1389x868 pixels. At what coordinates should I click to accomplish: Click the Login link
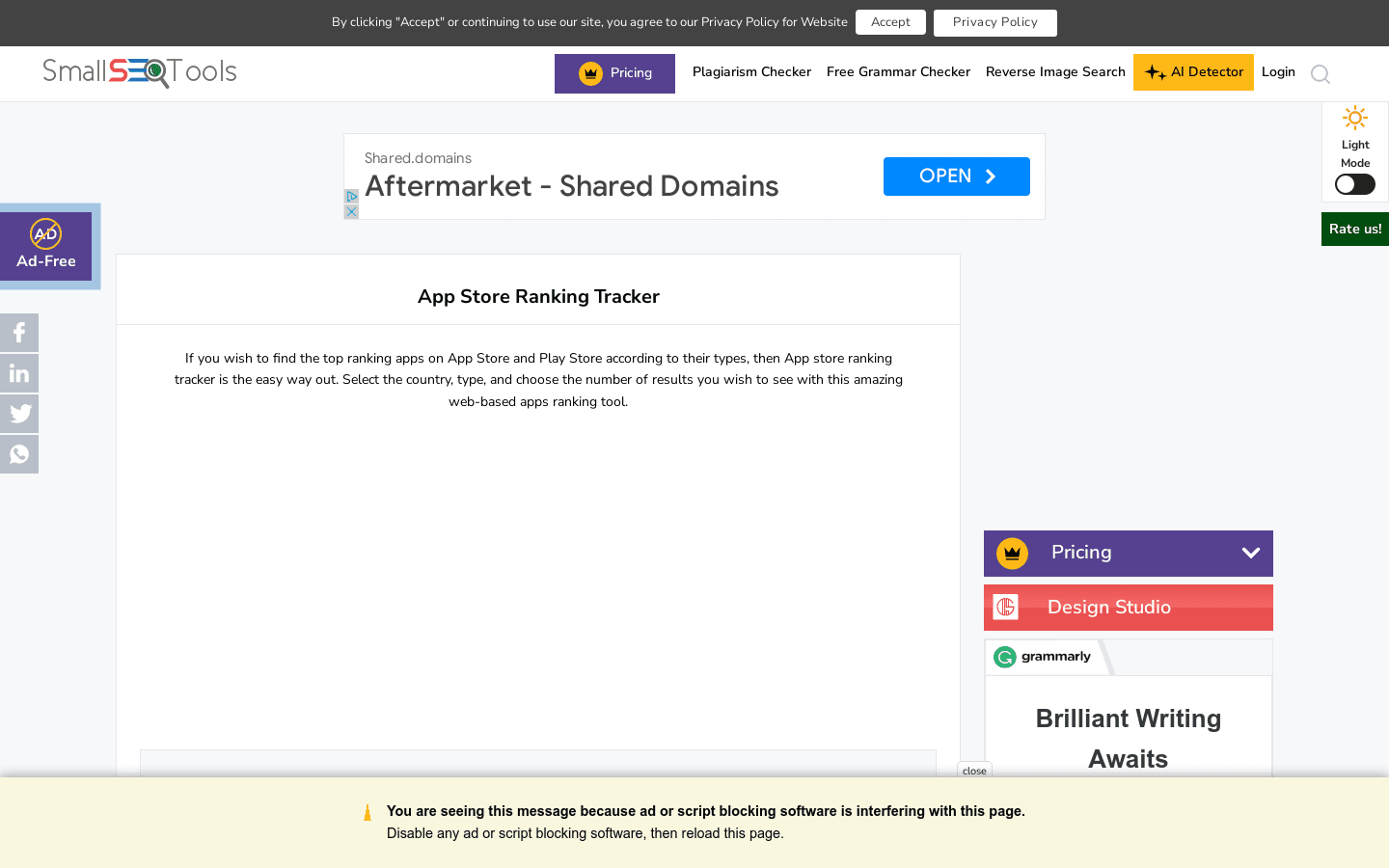tap(1278, 71)
